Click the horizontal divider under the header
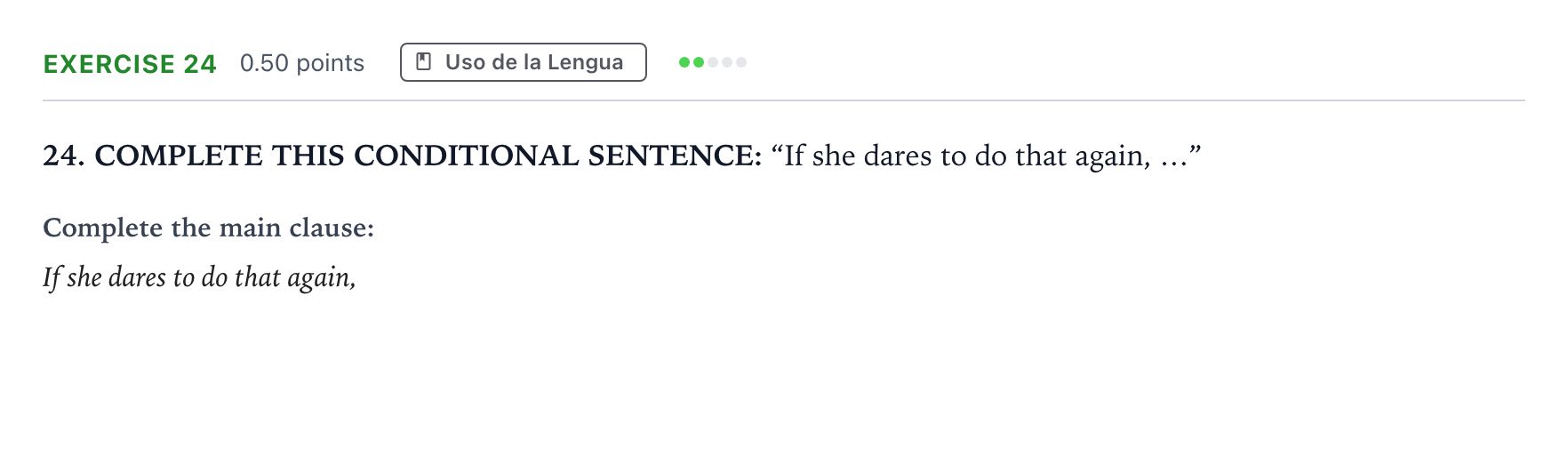The height and width of the screenshot is (464, 1568). pos(784,100)
